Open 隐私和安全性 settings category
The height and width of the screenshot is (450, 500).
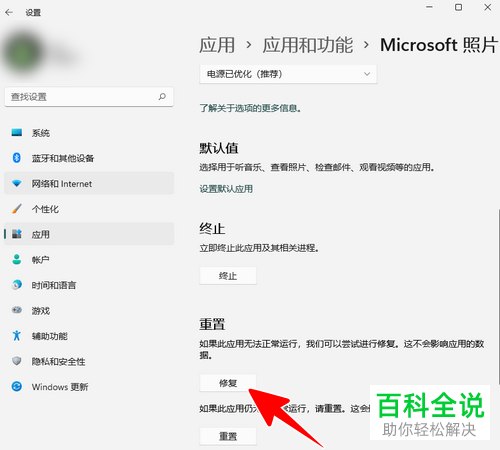point(89,361)
